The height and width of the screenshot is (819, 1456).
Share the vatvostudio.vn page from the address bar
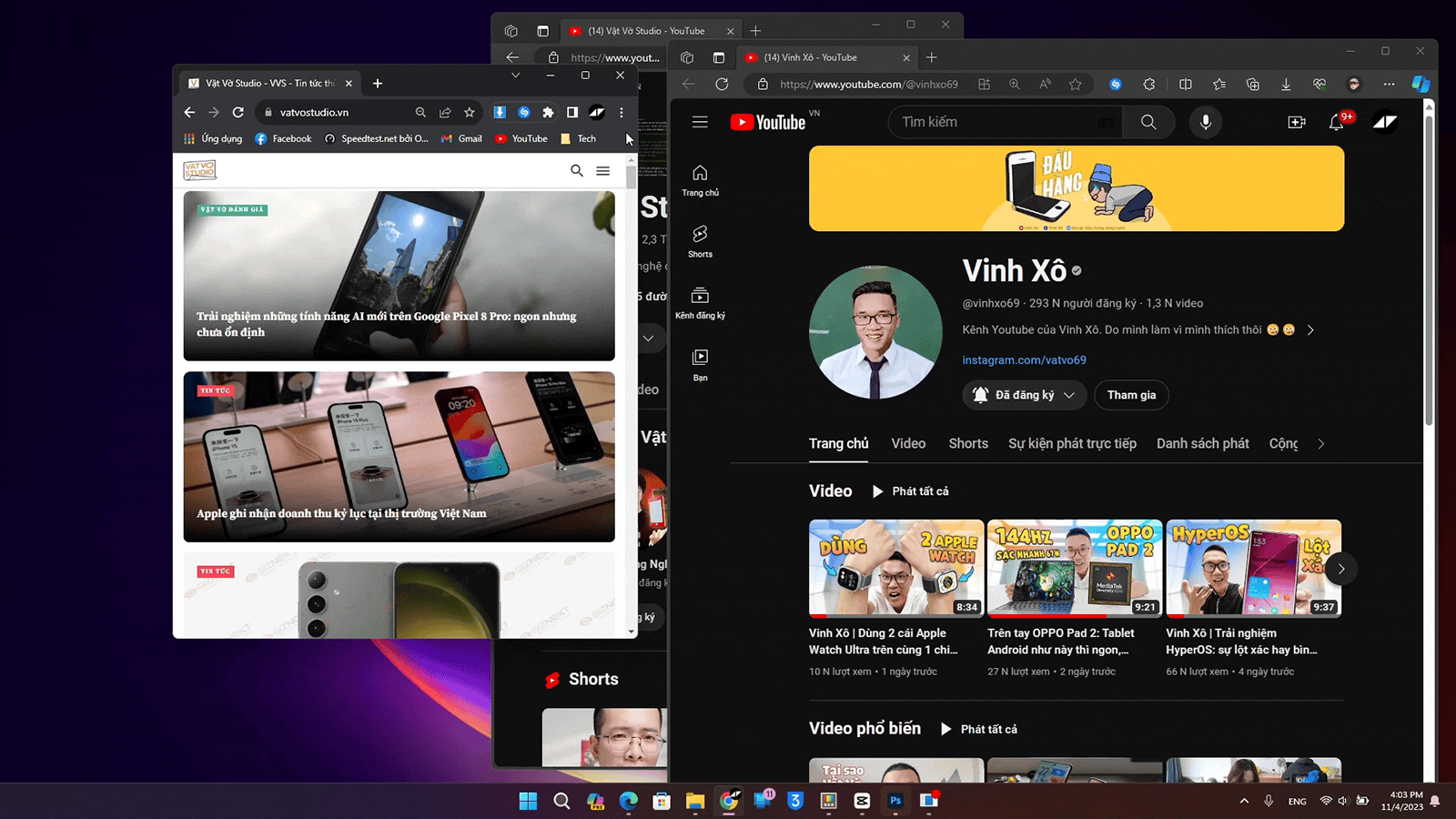pyautogui.click(x=445, y=112)
